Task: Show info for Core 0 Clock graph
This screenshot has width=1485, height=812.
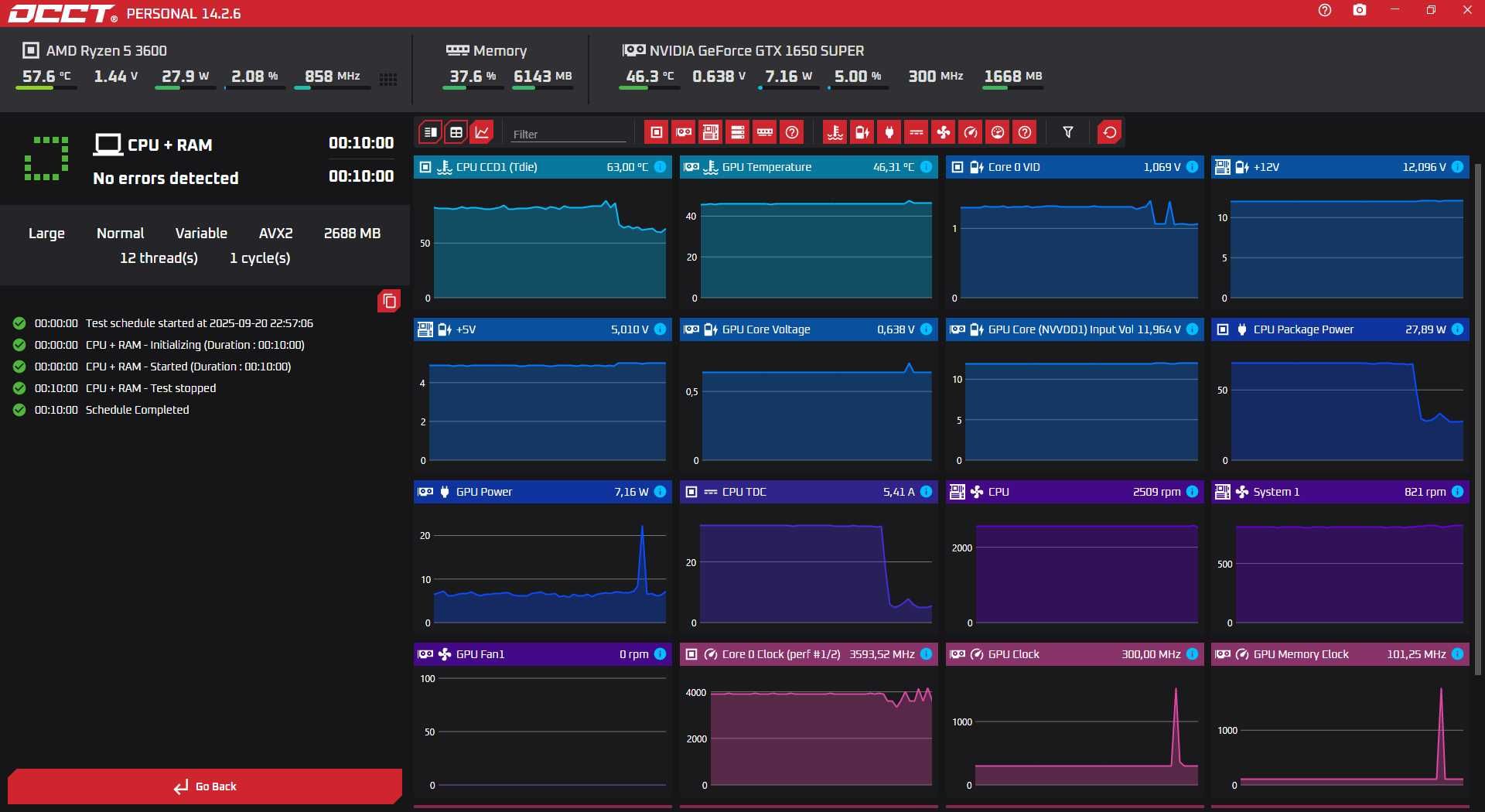Action: (926, 654)
